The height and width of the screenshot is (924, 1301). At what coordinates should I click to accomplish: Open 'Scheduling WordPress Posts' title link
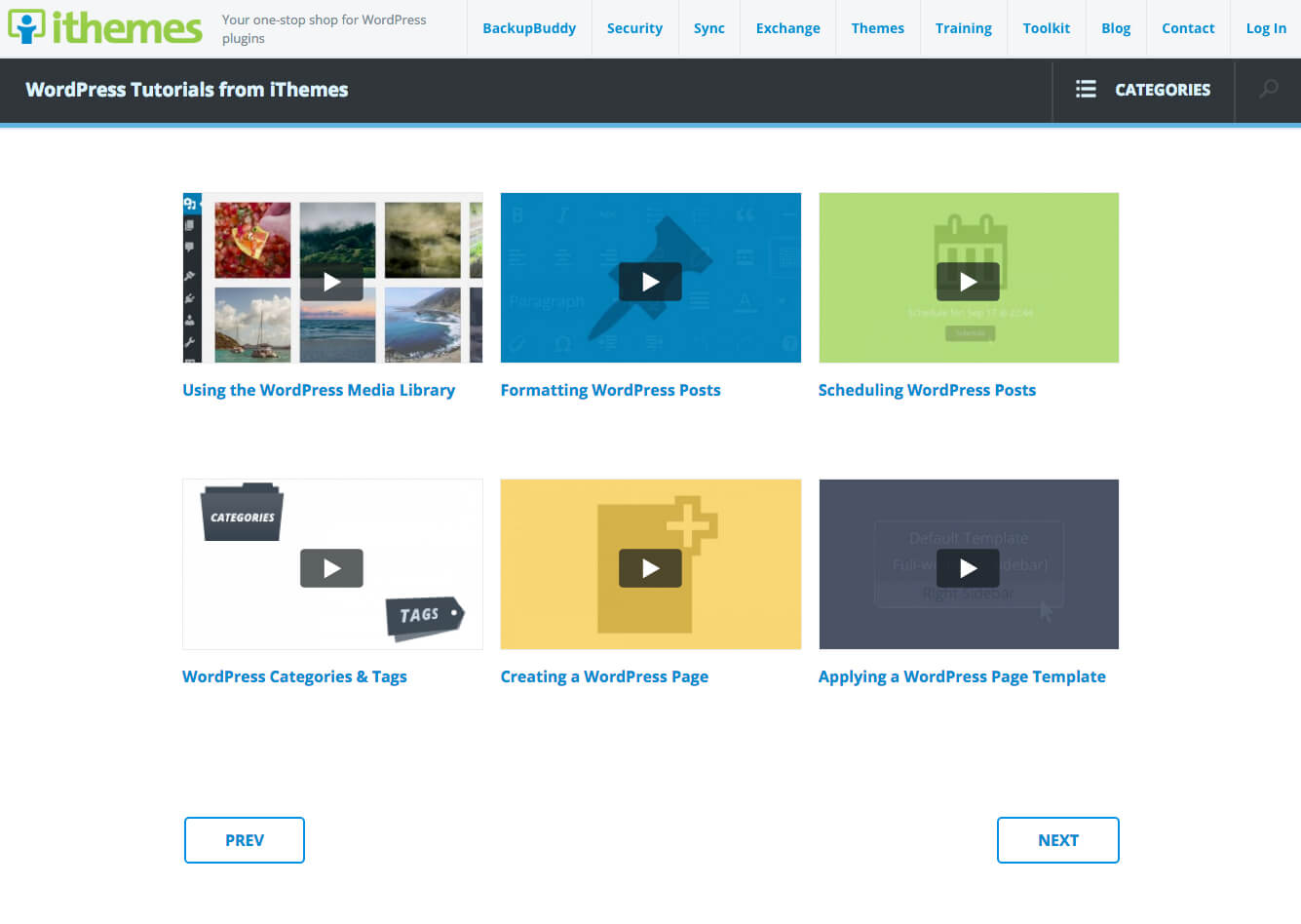coord(927,390)
